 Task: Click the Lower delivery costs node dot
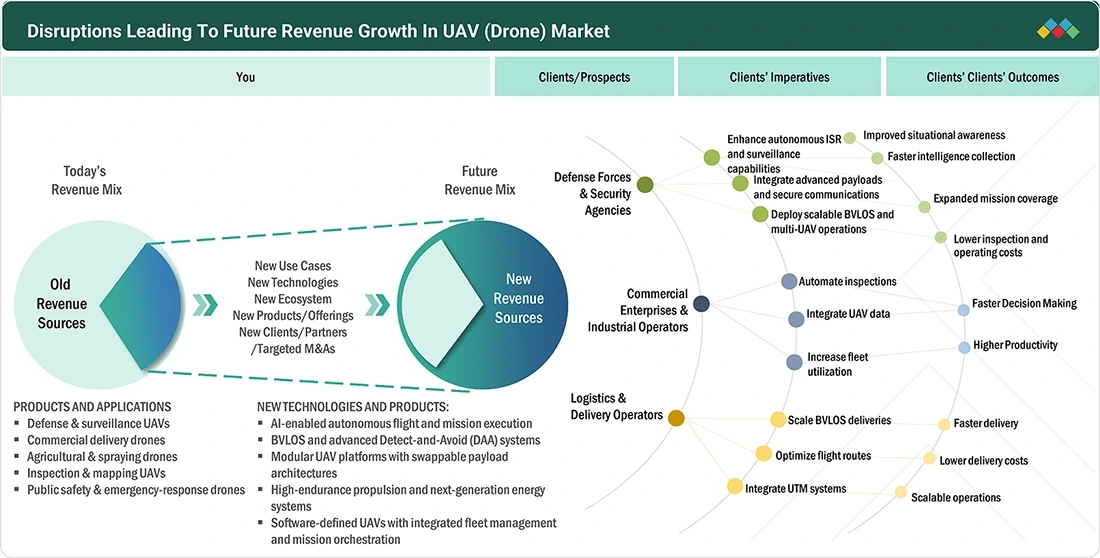[930, 458]
